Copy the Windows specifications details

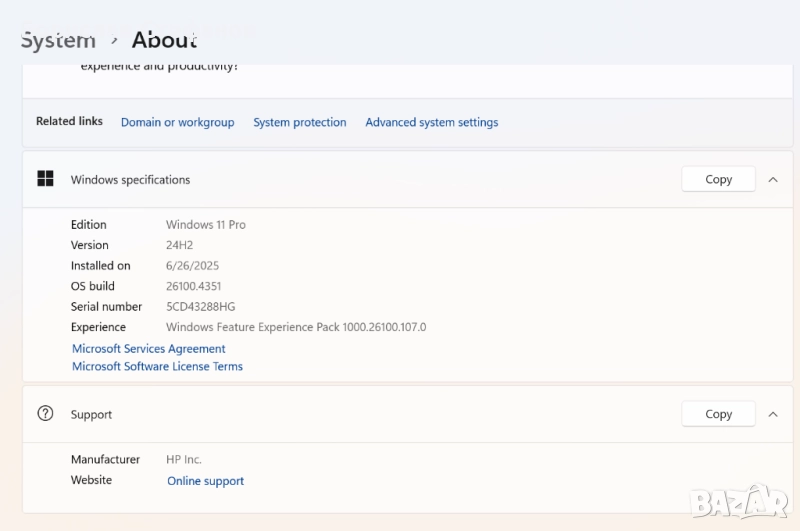tap(718, 180)
